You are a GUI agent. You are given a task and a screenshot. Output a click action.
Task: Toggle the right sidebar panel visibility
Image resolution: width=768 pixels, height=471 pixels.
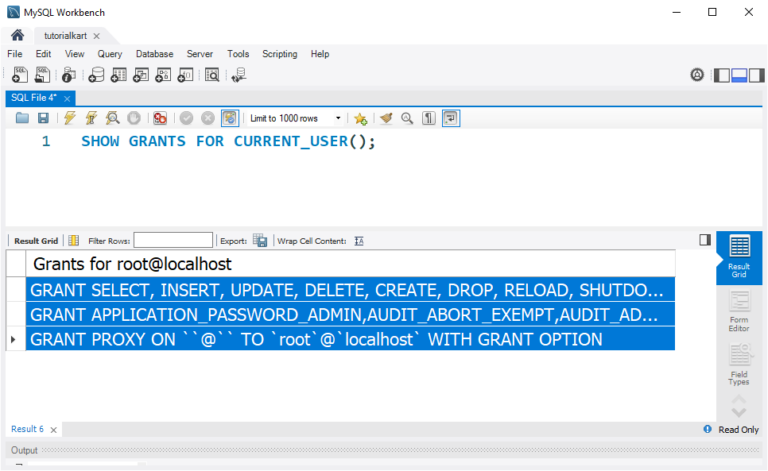pyautogui.click(x=757, y=75)
